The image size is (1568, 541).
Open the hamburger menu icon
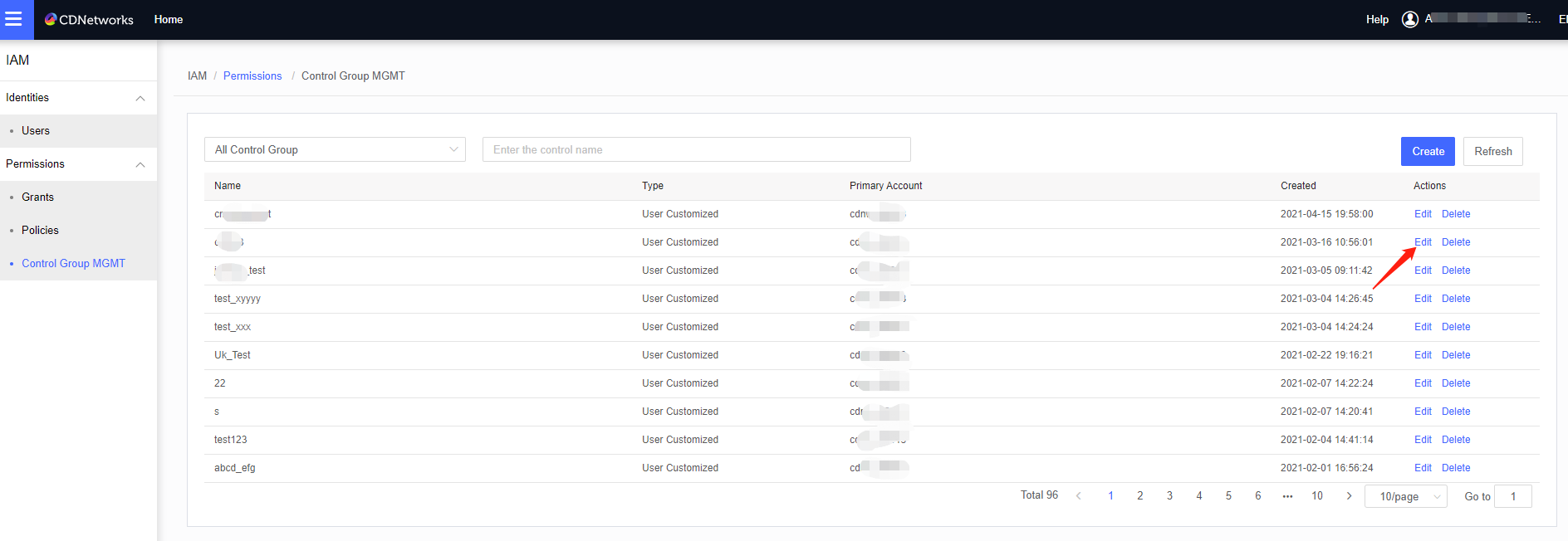coord(14,19)
